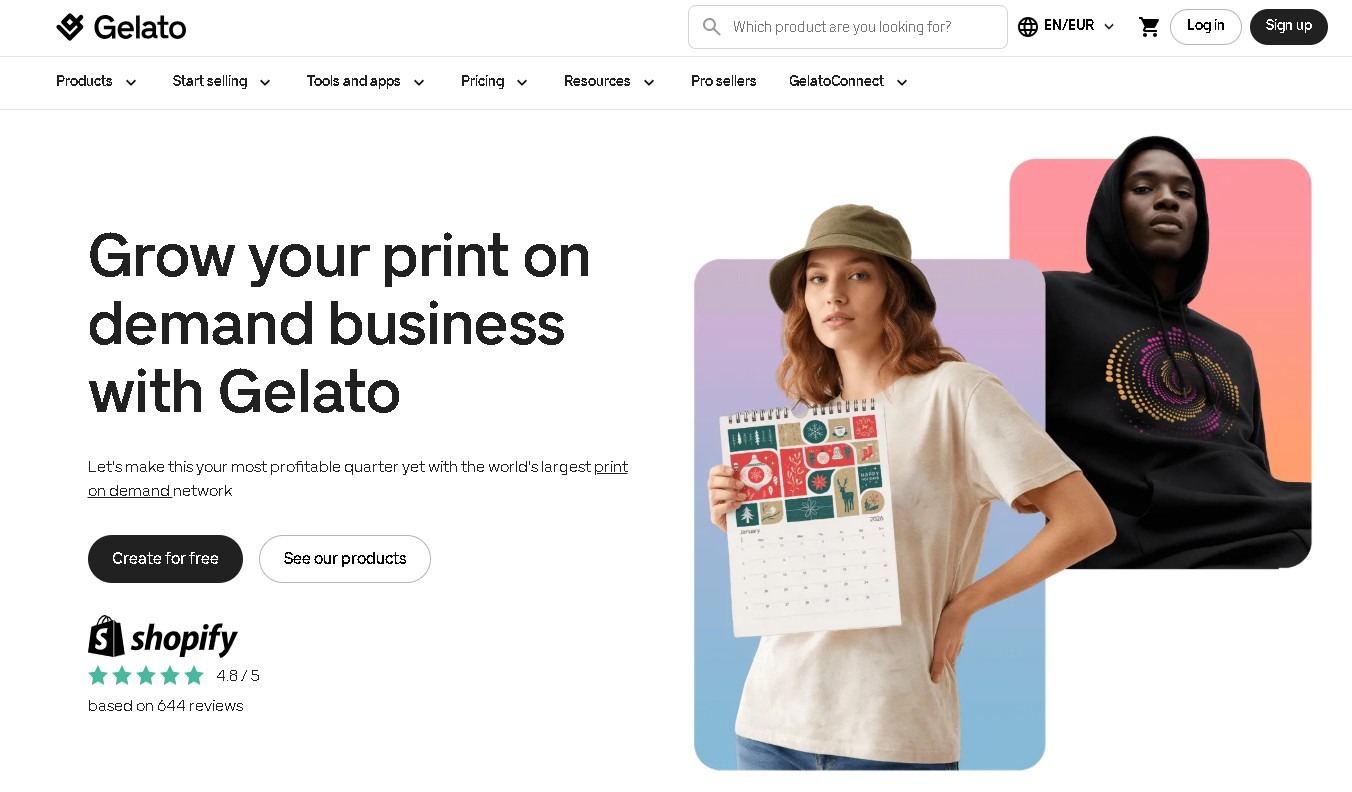Go to the Pro sellers page
The width and height of the screenshot is (1352, 792).
(723, 82)
